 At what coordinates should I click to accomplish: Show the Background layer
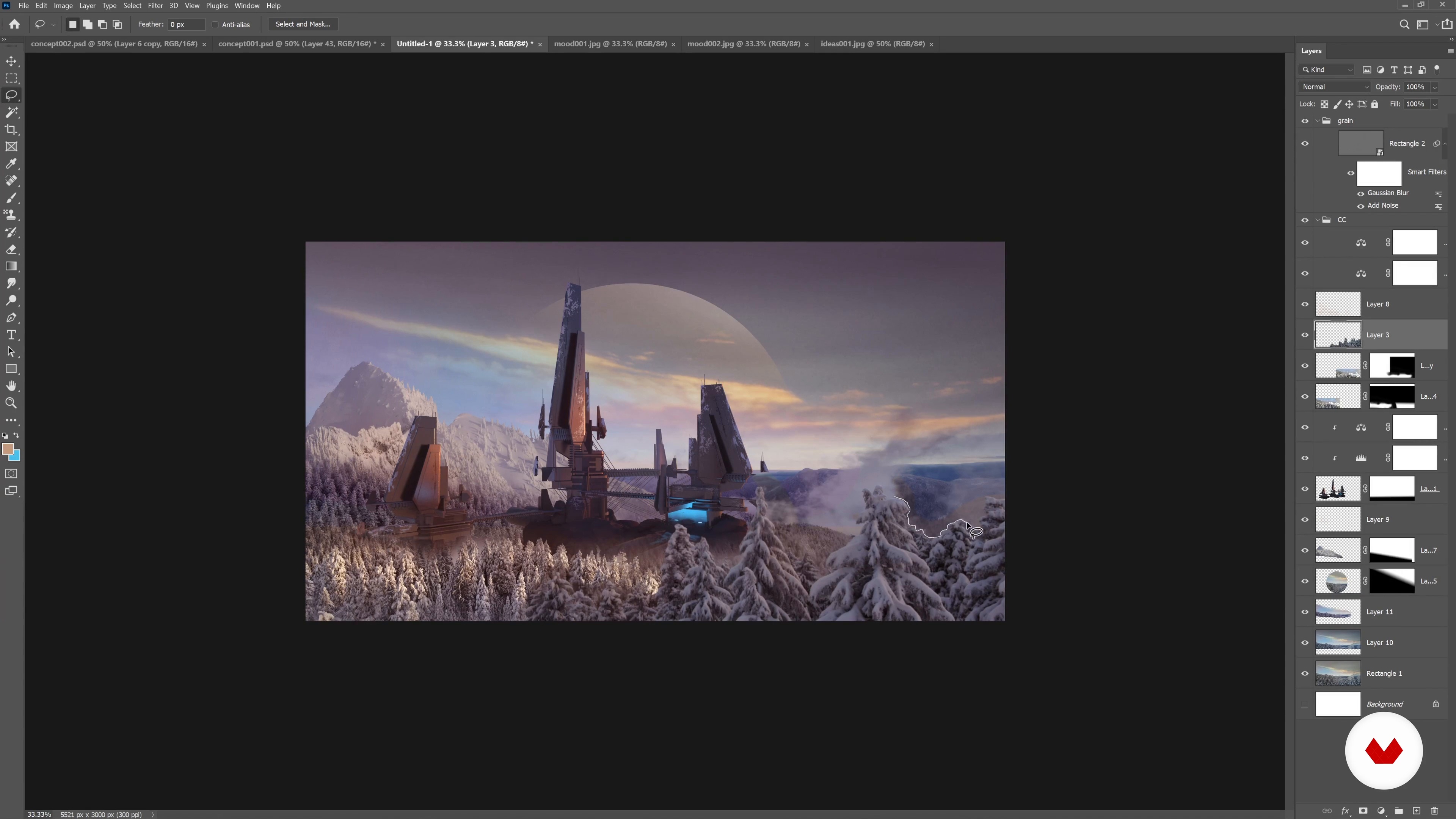pos(1304,704)
